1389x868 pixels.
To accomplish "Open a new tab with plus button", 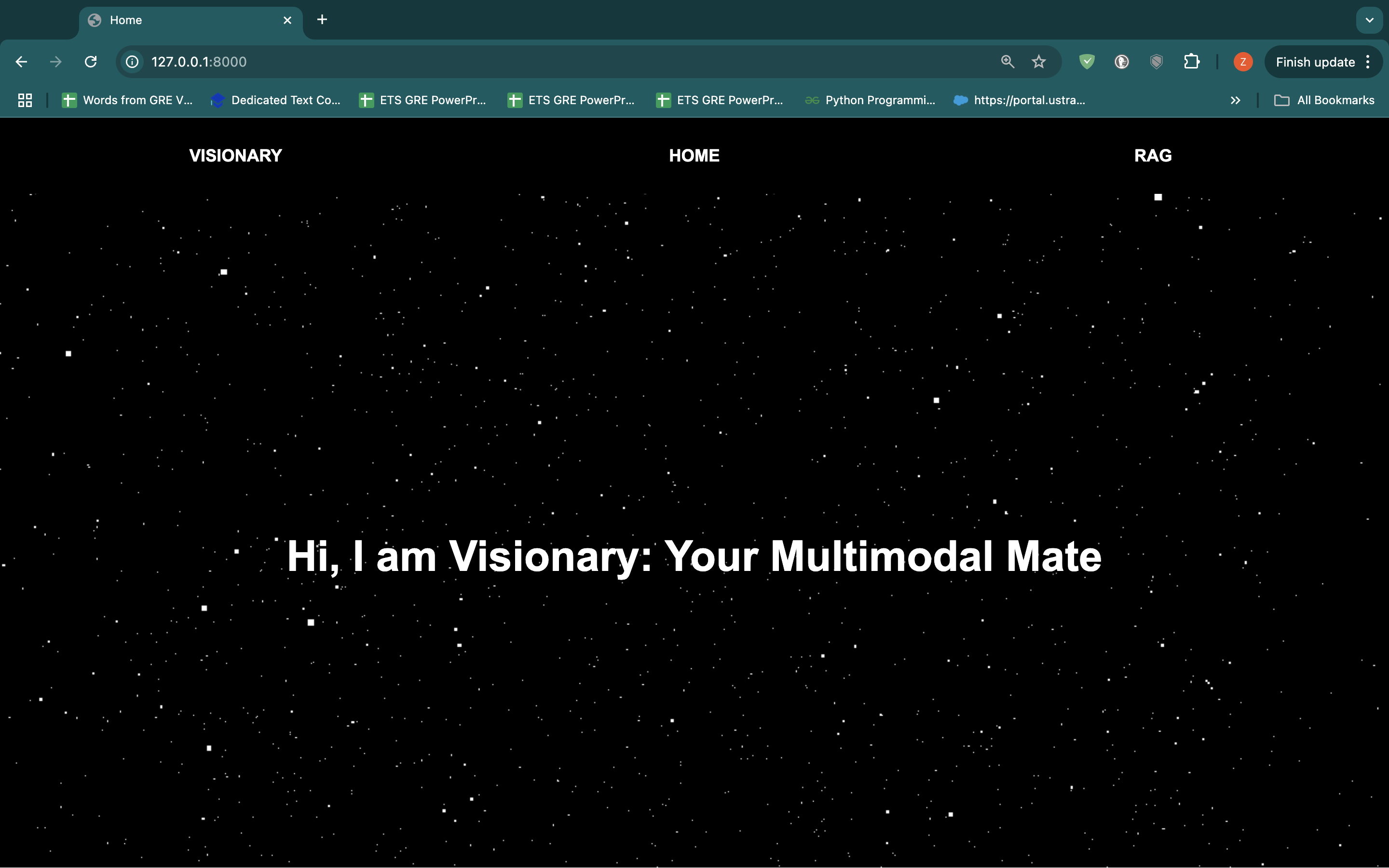I will pyautogui.click(x=322, y=20).
